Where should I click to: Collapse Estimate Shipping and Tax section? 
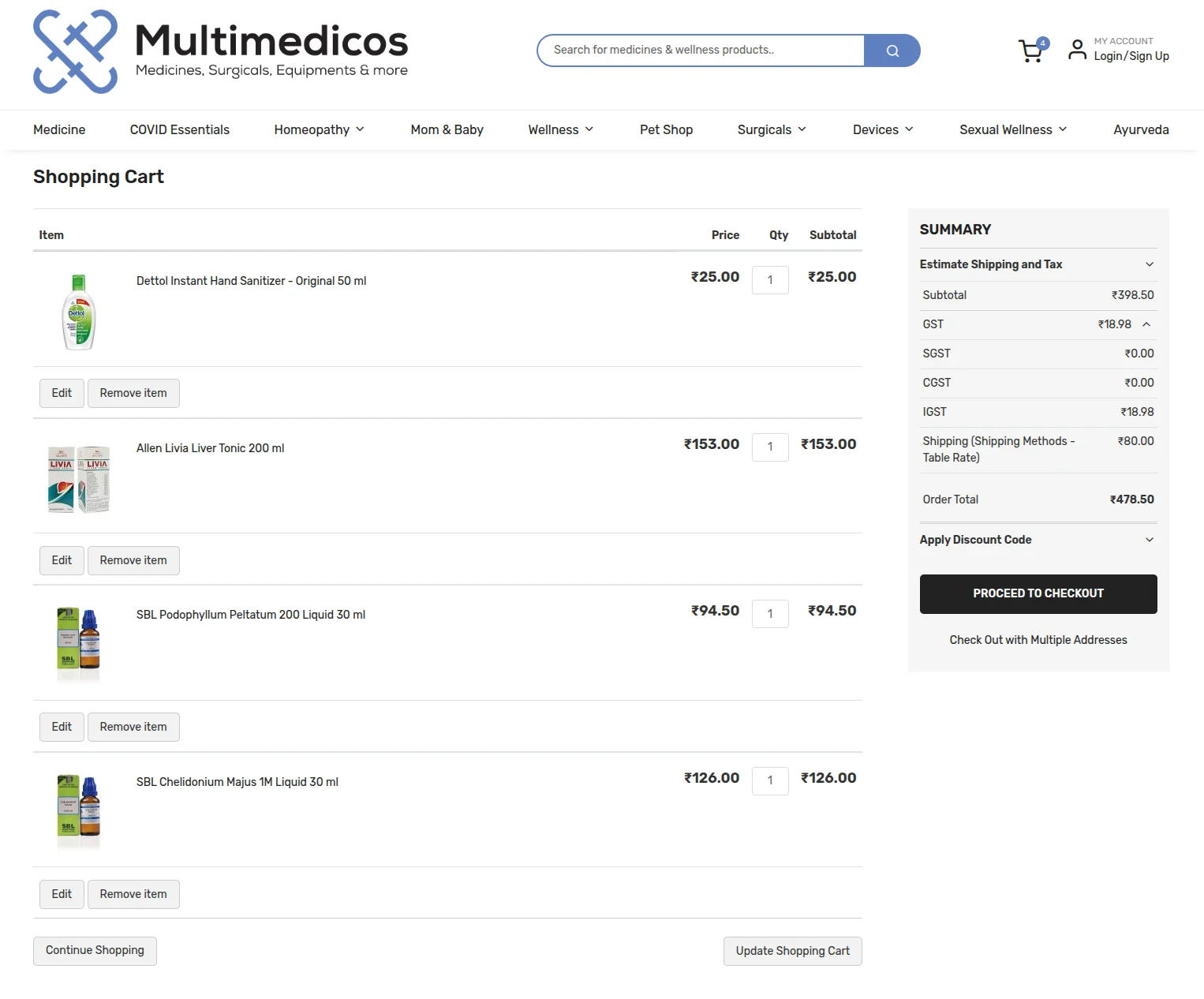(1149, 264)
